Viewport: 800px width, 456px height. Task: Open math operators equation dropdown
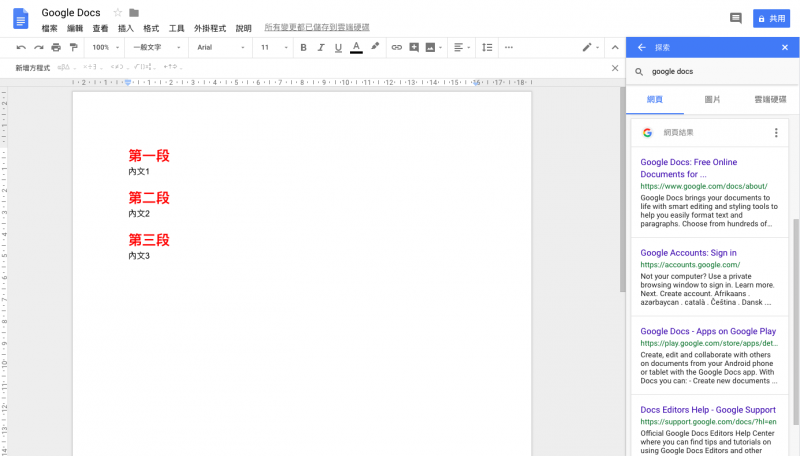93,67
